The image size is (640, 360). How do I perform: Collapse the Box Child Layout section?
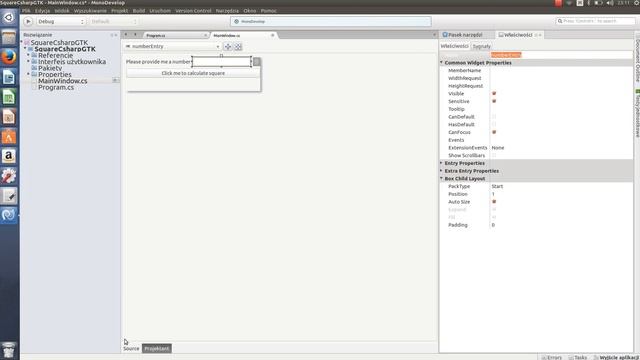pyautogui.click(x=441, y=178)
